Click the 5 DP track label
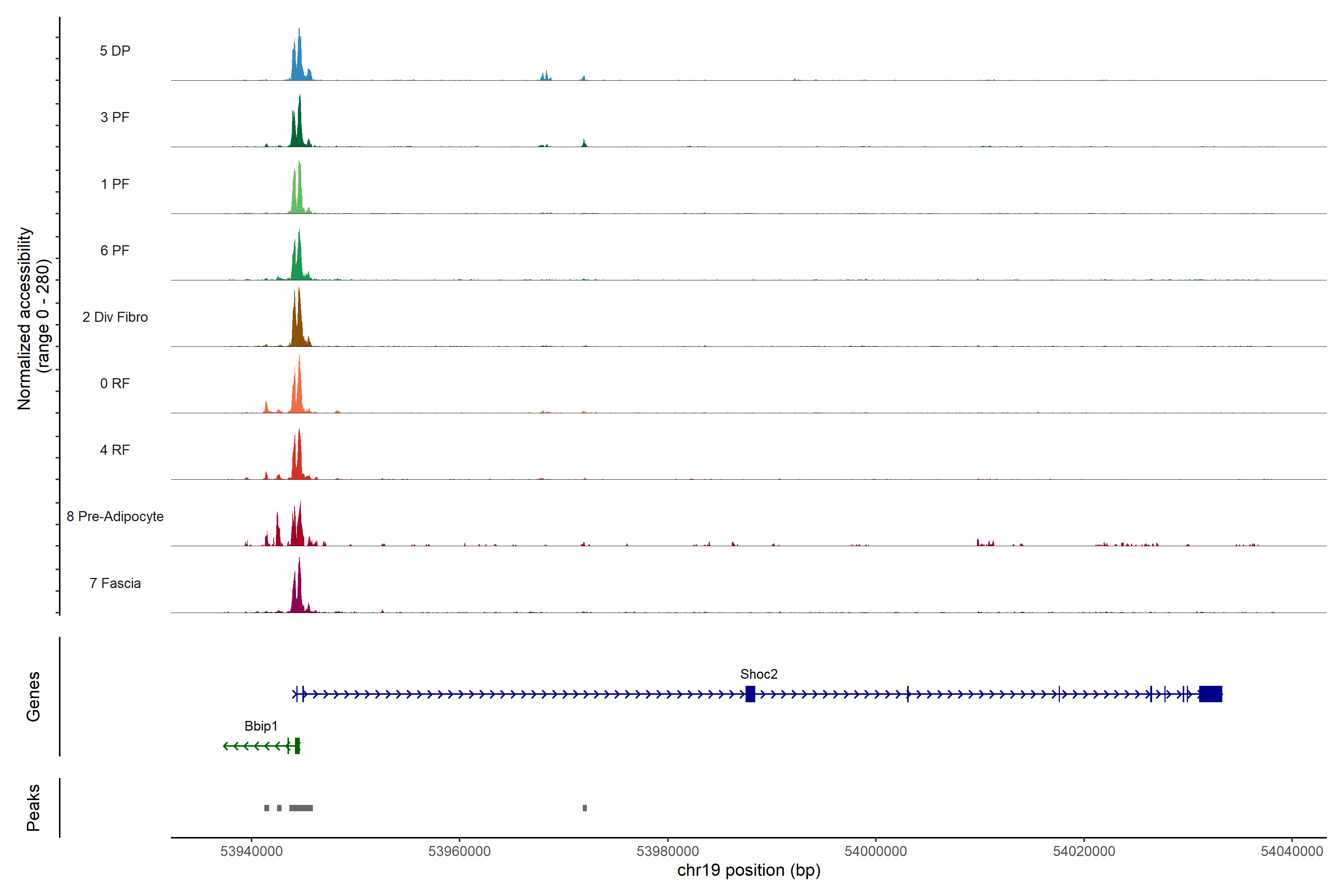 tap(115, 51)
